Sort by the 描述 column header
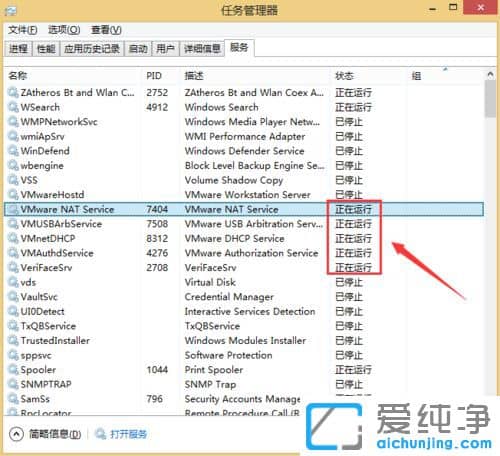The height and width of the screenshot is (456, 500). pyautogui.click(x=194, y=76)
